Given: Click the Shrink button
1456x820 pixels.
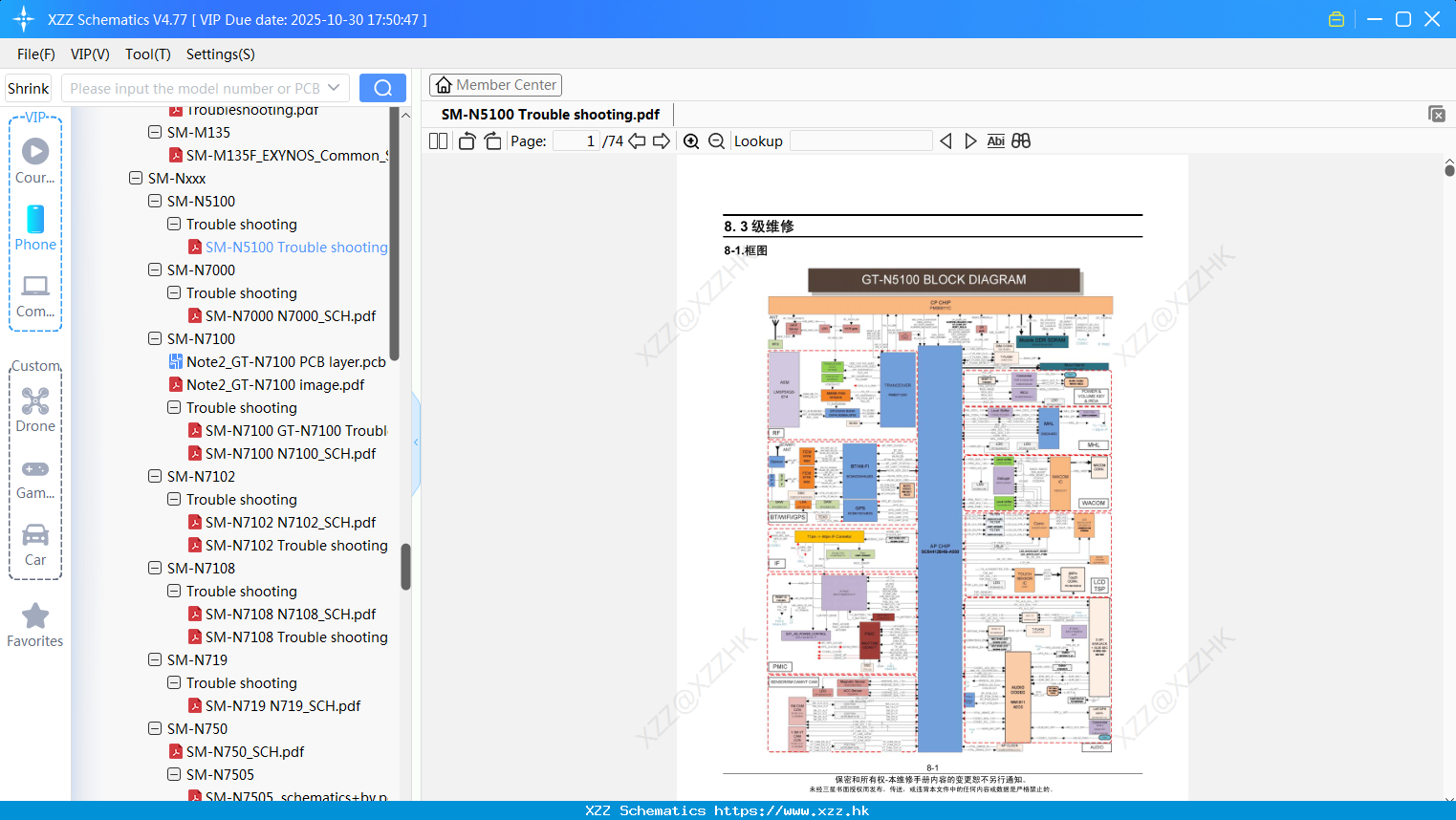Looking at the screenshot, I should tap(29, 88).
